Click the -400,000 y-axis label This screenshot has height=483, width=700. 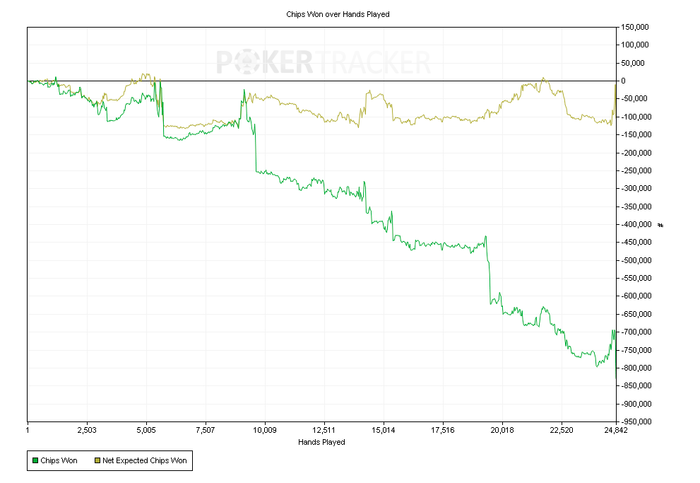pos(636,225)
